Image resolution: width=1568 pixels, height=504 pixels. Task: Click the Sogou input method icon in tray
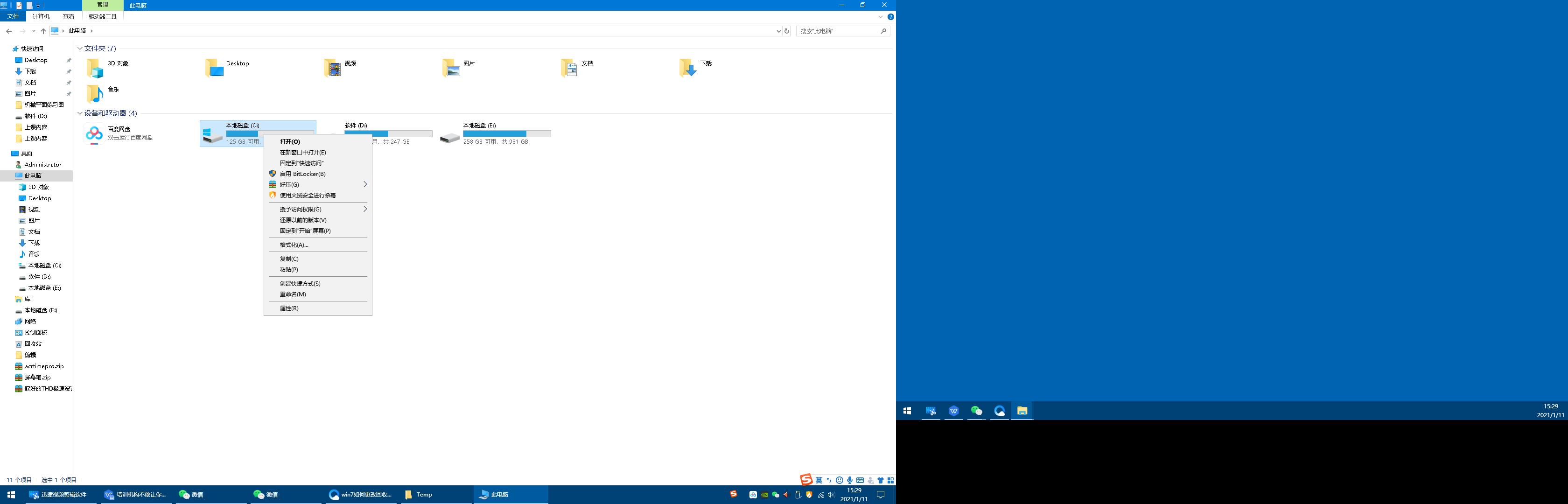pyautogui.click(x=733, y=494)
